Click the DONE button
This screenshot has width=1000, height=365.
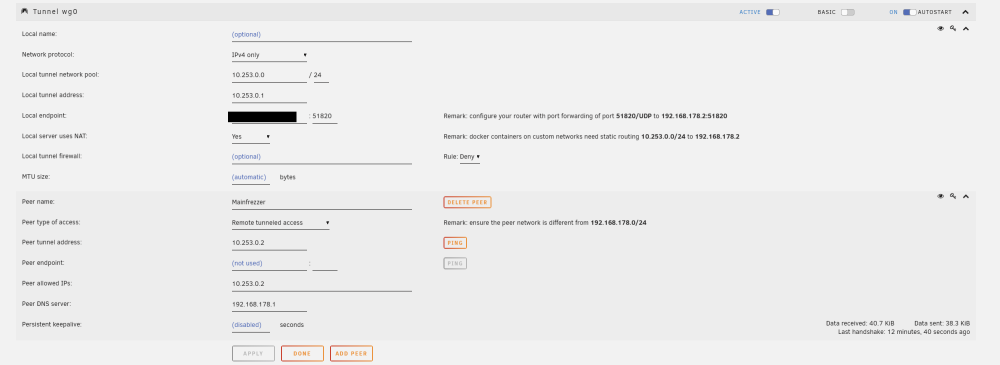[302, 354]
